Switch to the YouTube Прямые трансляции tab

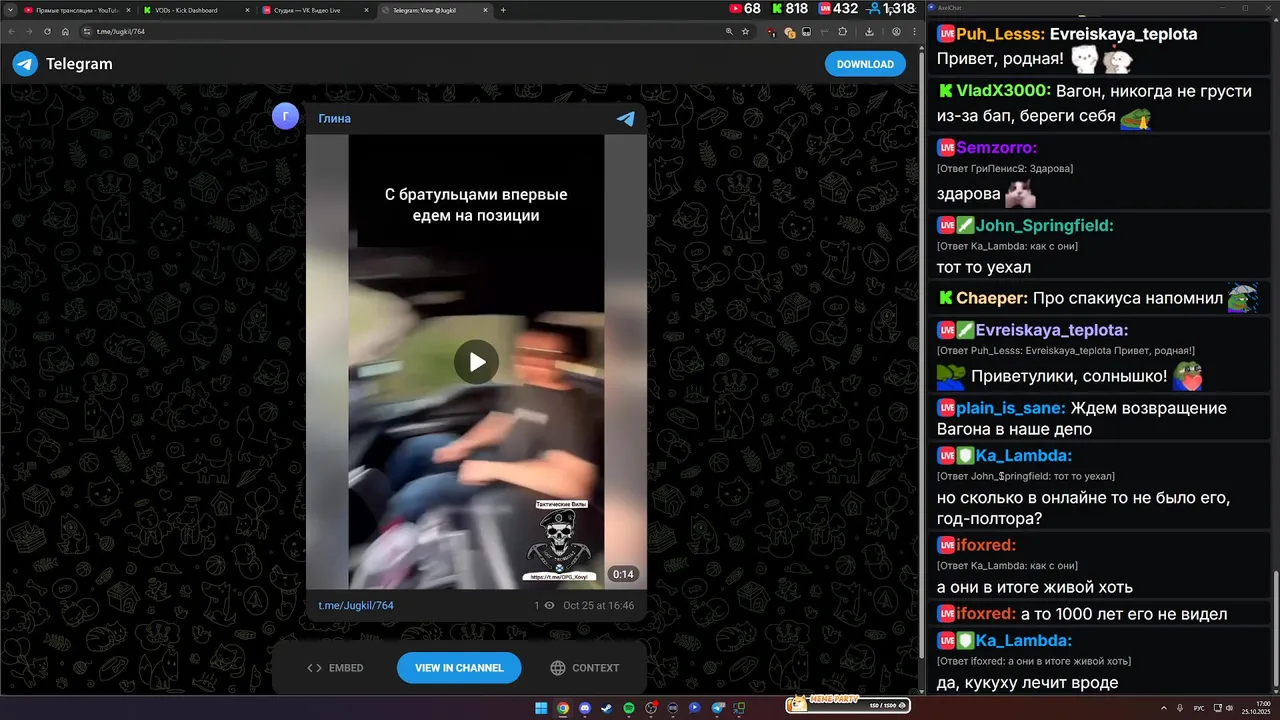coord(76,10)
